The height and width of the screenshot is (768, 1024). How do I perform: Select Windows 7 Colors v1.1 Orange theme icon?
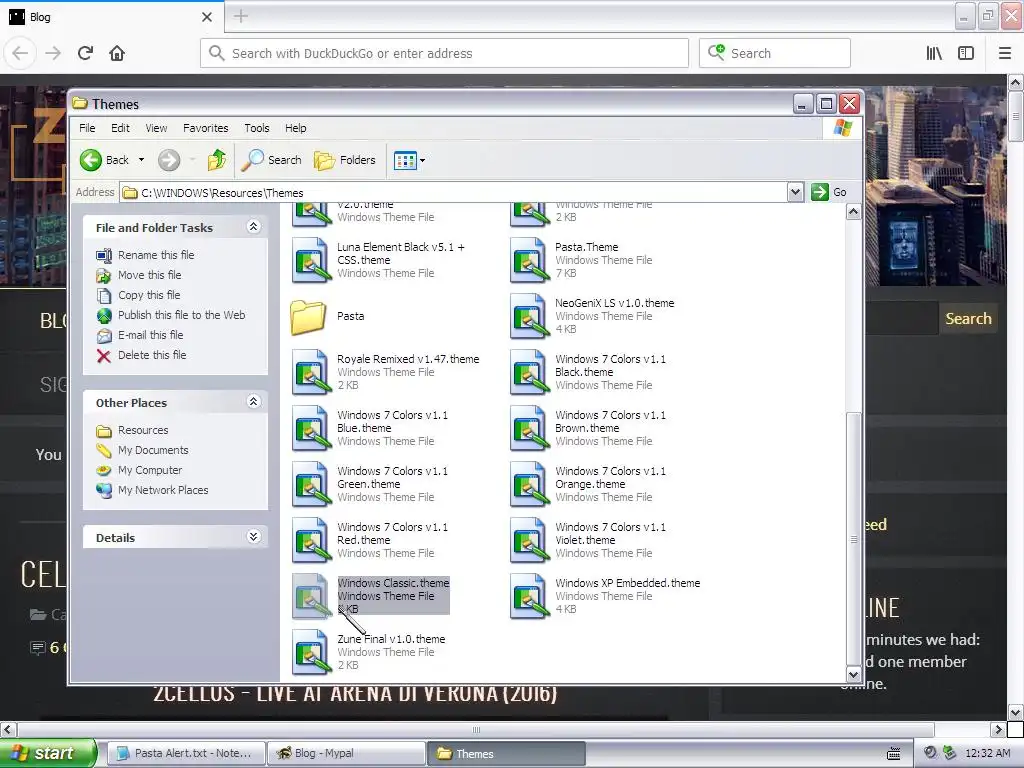click(x=529, y=485)
